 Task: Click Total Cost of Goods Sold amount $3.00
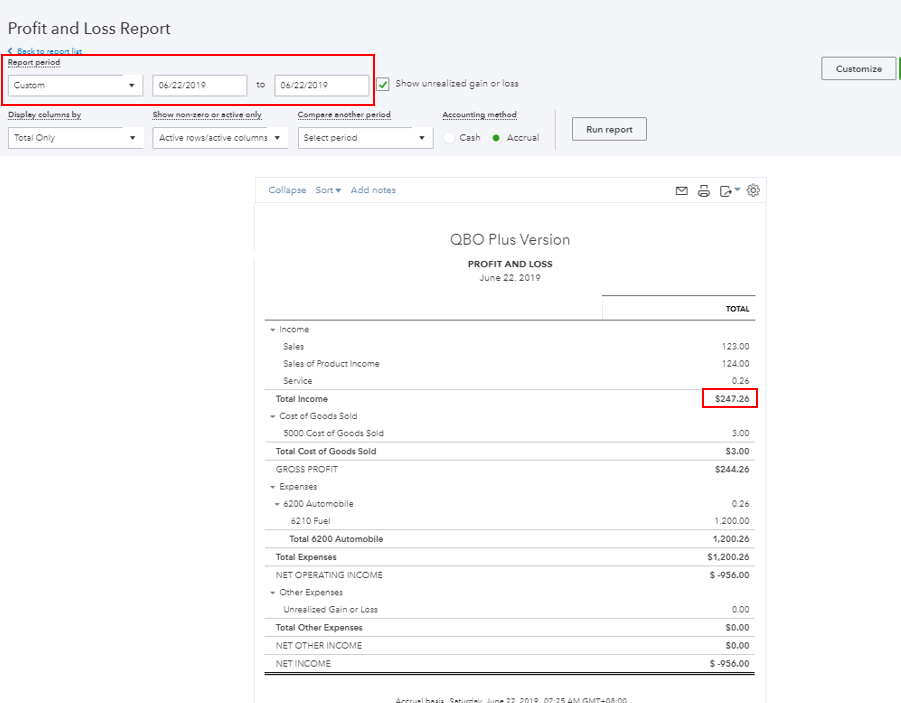point(737,452)
